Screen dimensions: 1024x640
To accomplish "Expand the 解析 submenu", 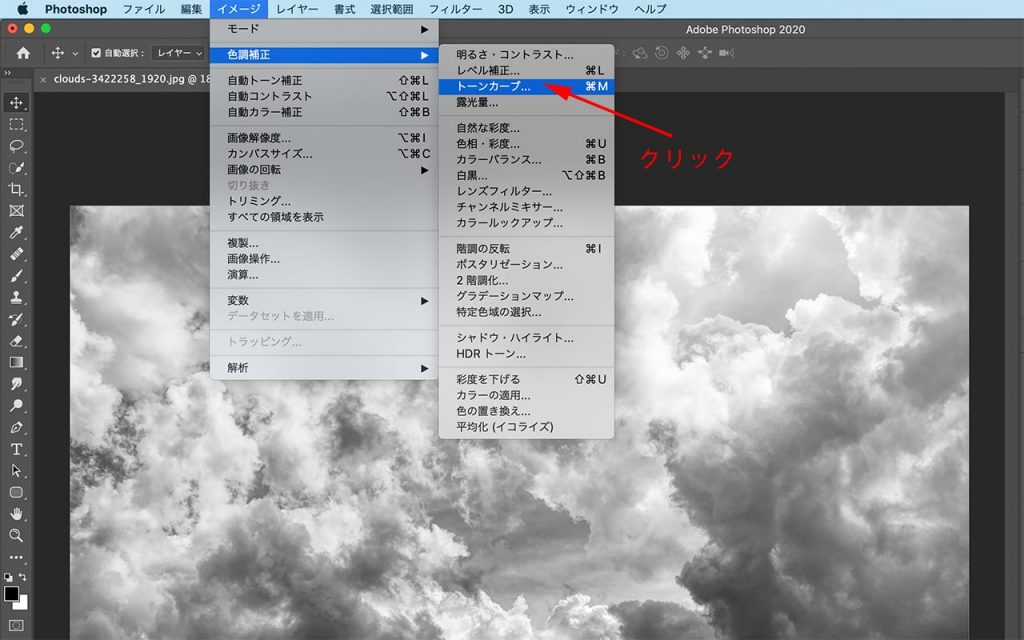I will coord(324,368).
